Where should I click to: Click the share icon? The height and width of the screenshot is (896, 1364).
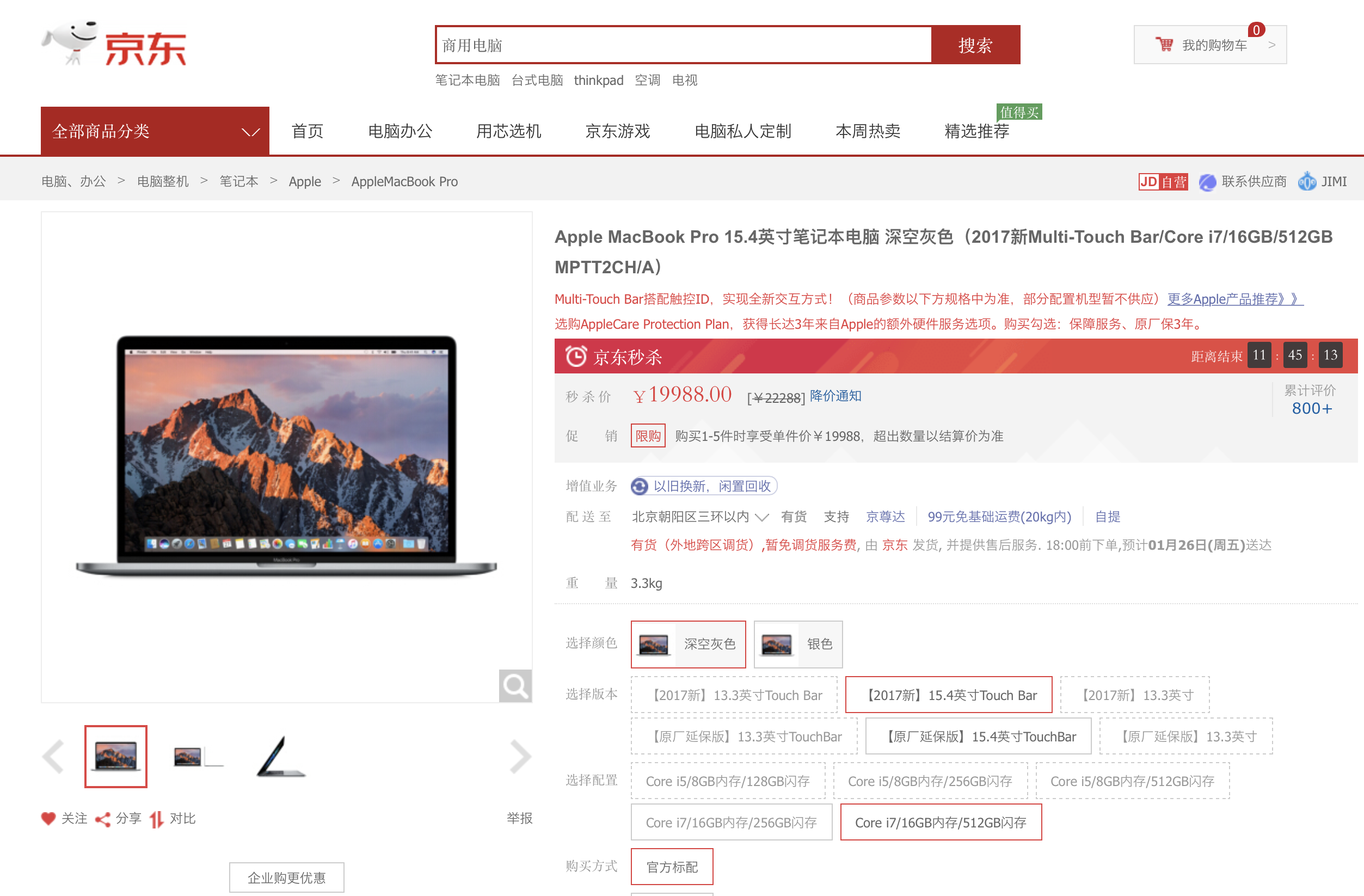(102, 819)
